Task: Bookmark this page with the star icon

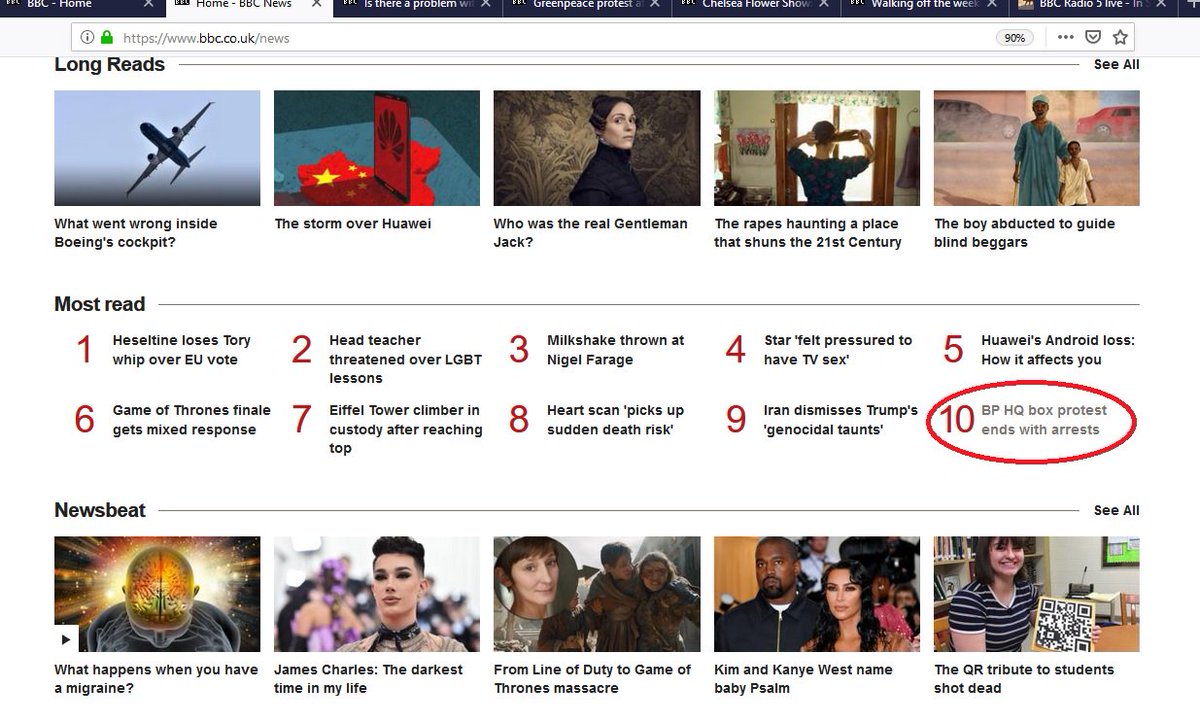Action: point(1121,38)
